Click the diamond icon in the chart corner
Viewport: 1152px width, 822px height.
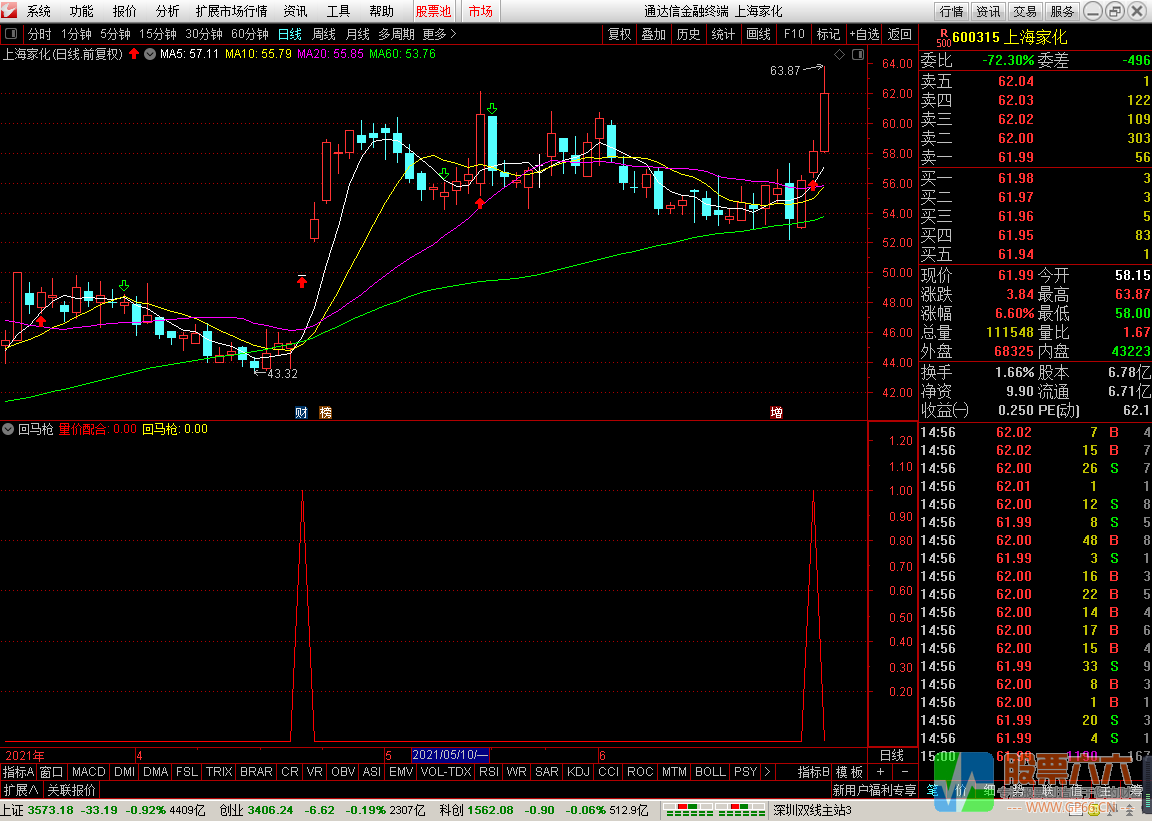pyautogui.click(x=840, y=54)
